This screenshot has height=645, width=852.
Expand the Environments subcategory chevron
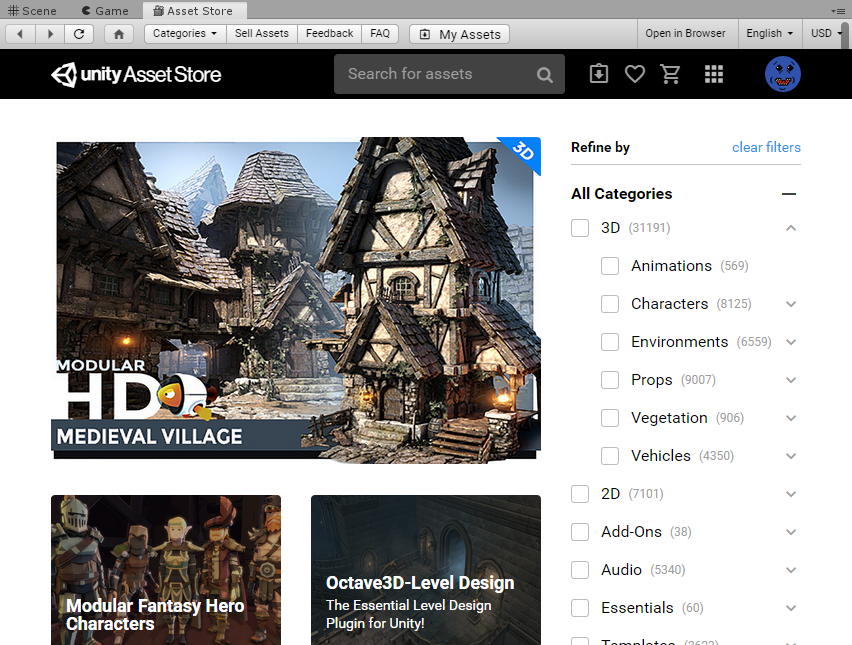tap(791, 342)
